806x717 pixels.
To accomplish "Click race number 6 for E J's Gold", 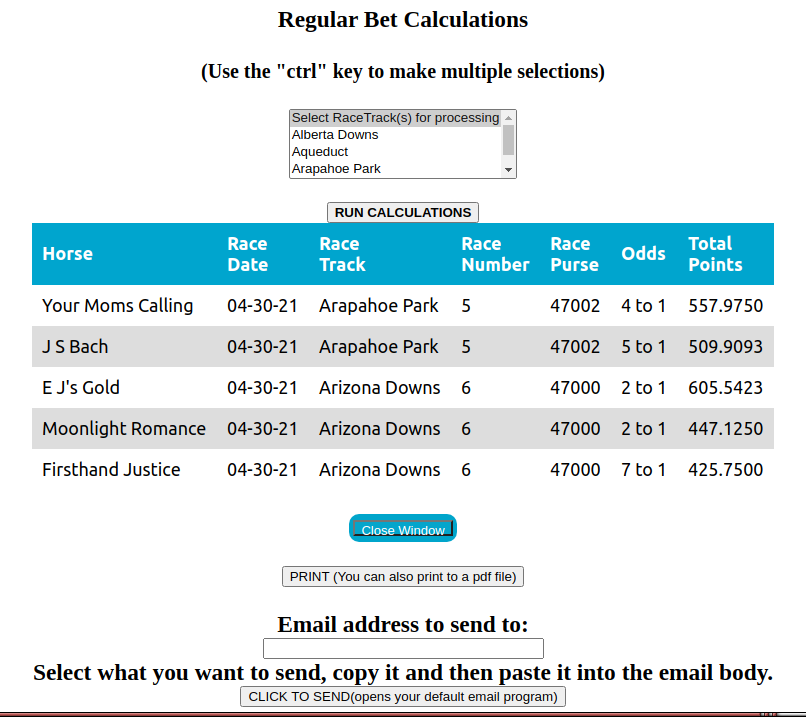I will 466,388.
